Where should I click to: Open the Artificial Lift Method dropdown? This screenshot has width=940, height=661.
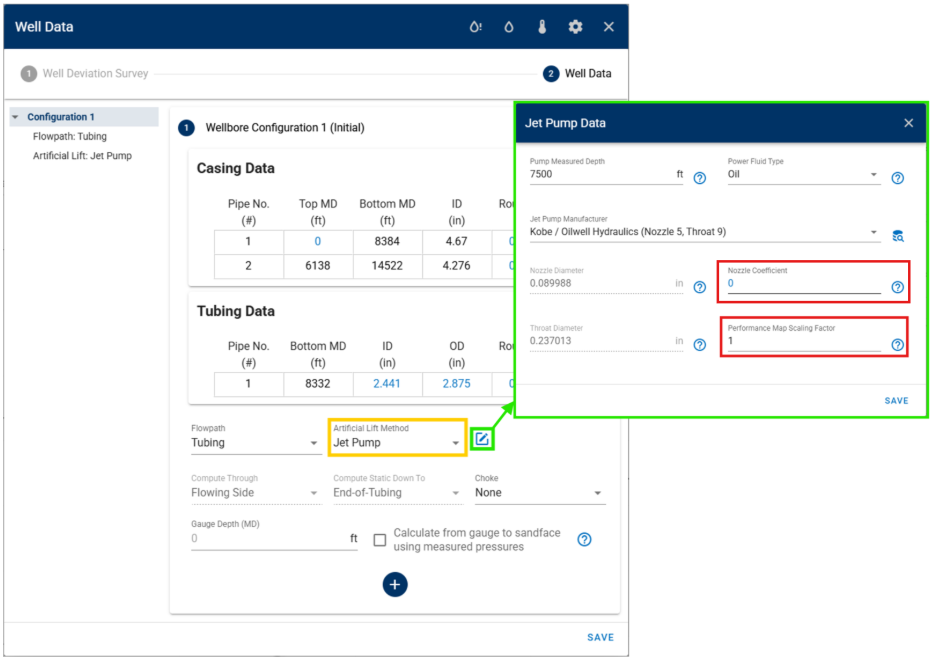click(x=397, y=443)
